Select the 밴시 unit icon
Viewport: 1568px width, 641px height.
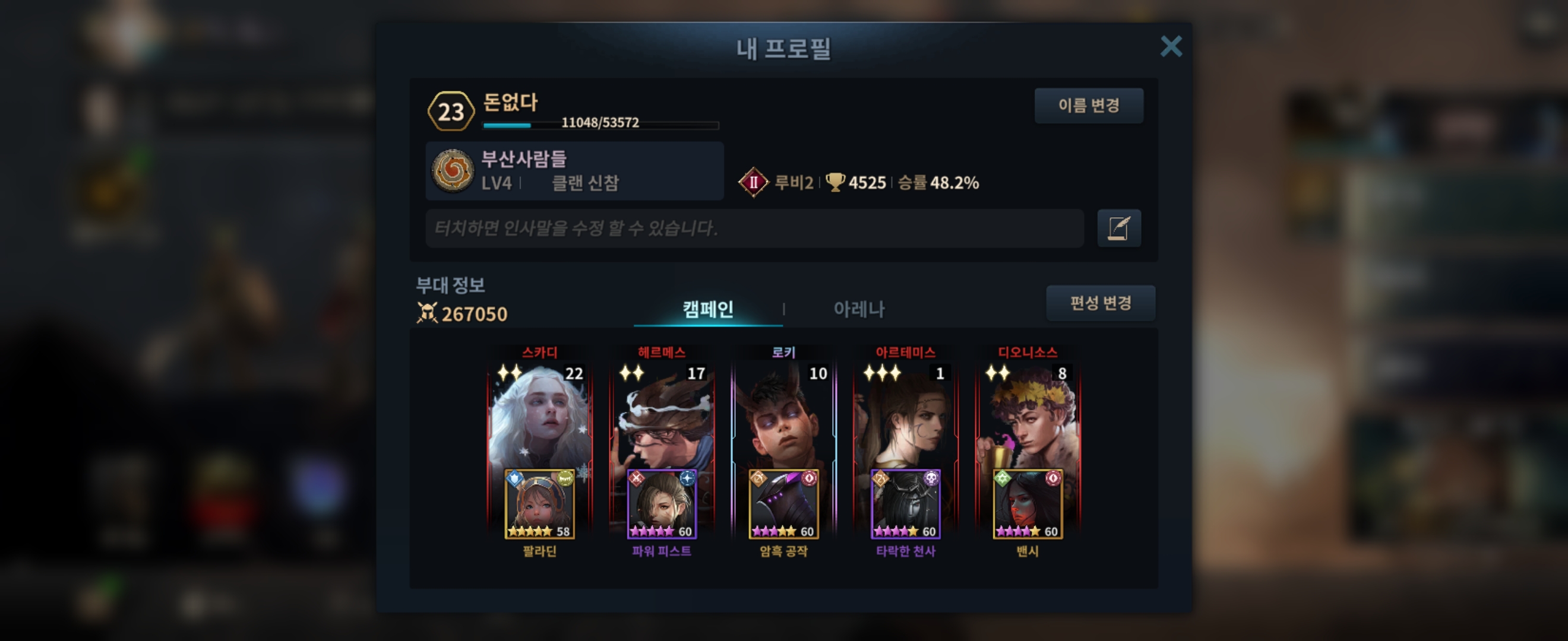[1028, 504]
